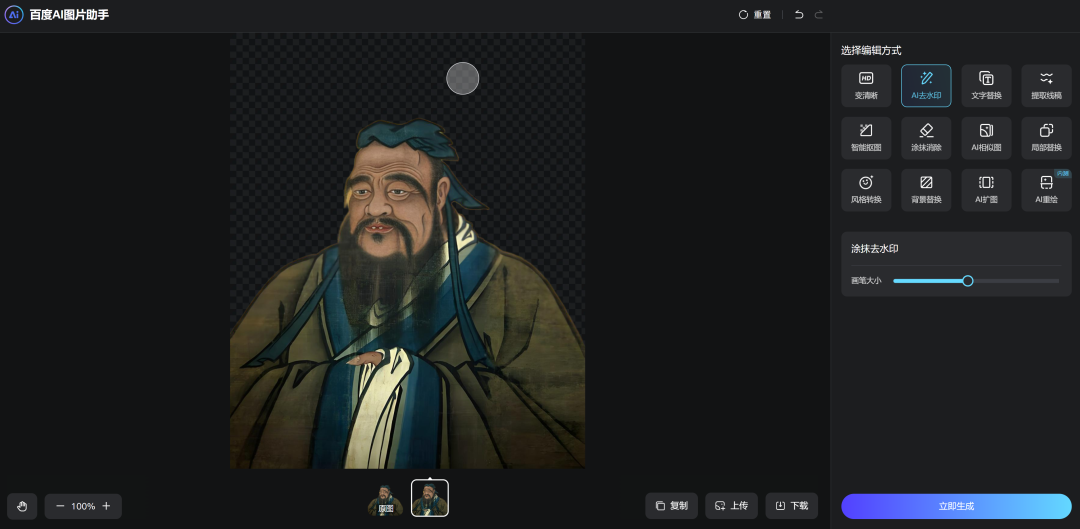Click the 上传 upload button

click(x=731, y=506)
